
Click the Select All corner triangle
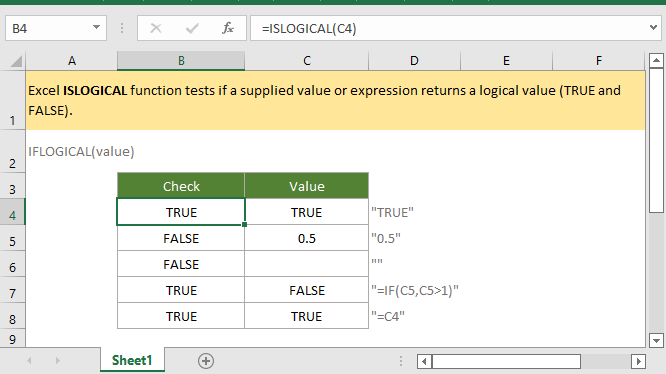click(16, 62)
